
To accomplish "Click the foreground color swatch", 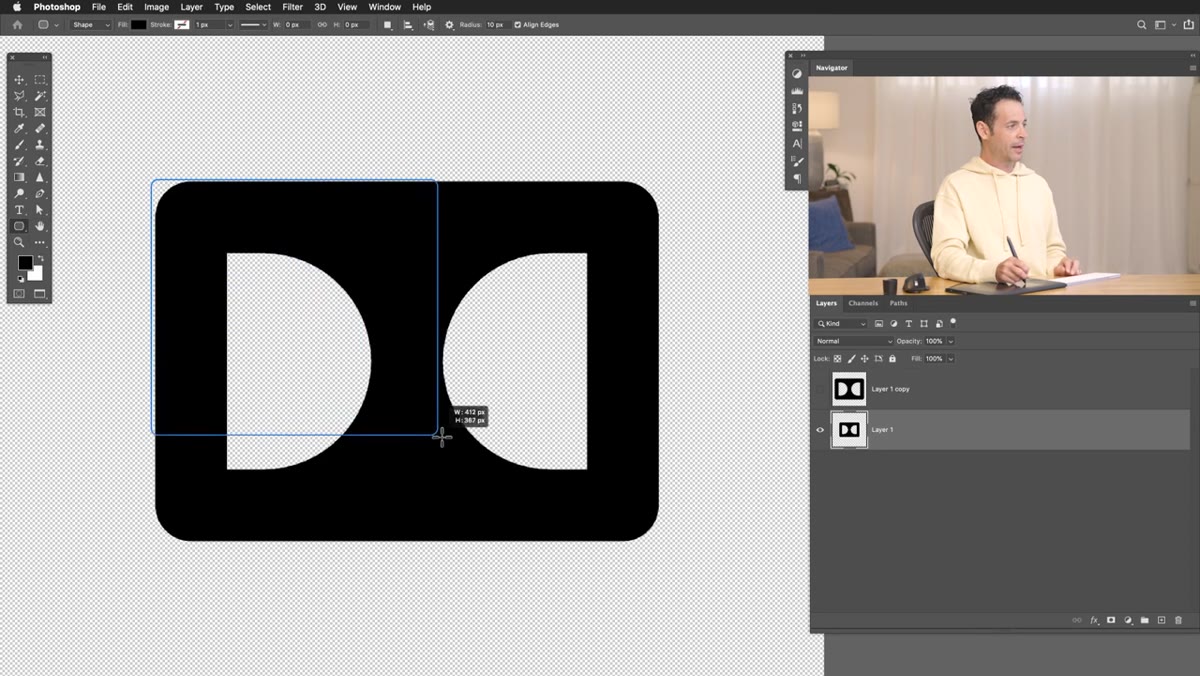I will (x=25, y=262).
